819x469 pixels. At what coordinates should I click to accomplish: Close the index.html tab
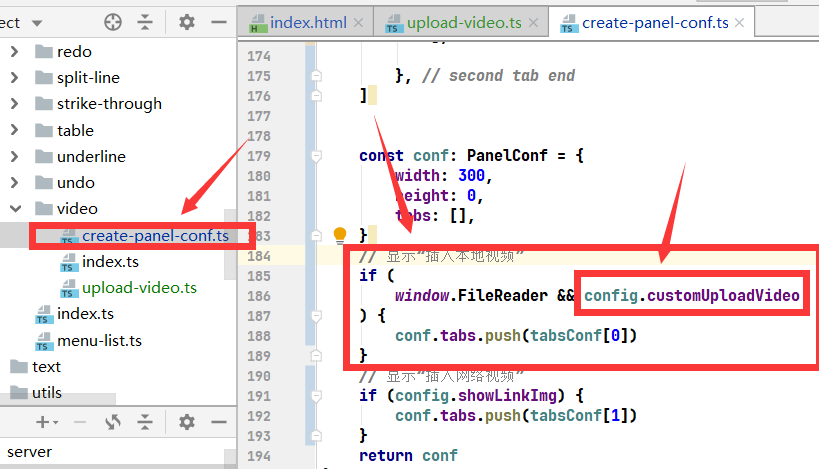click(358, 22)
